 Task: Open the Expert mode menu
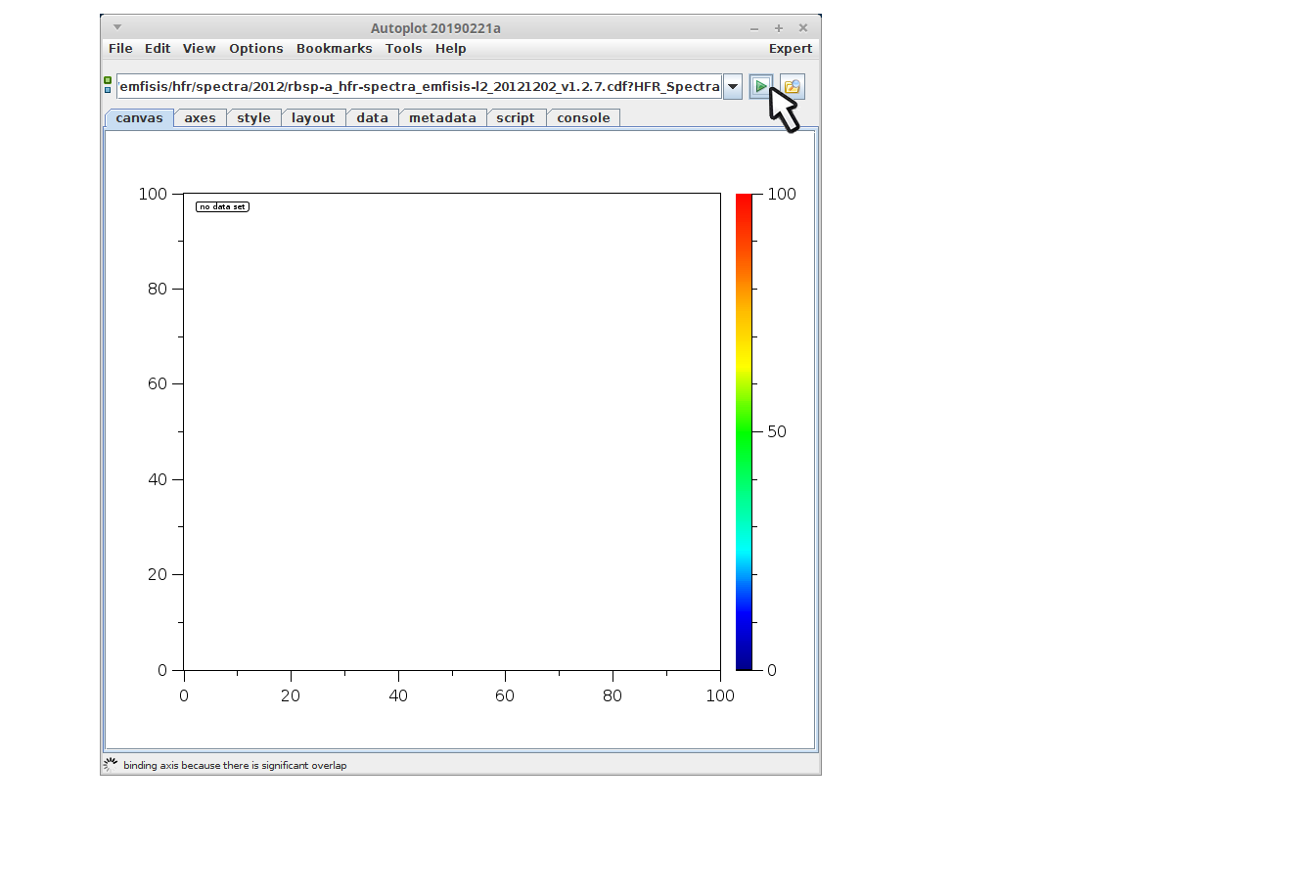pos(790,49)
